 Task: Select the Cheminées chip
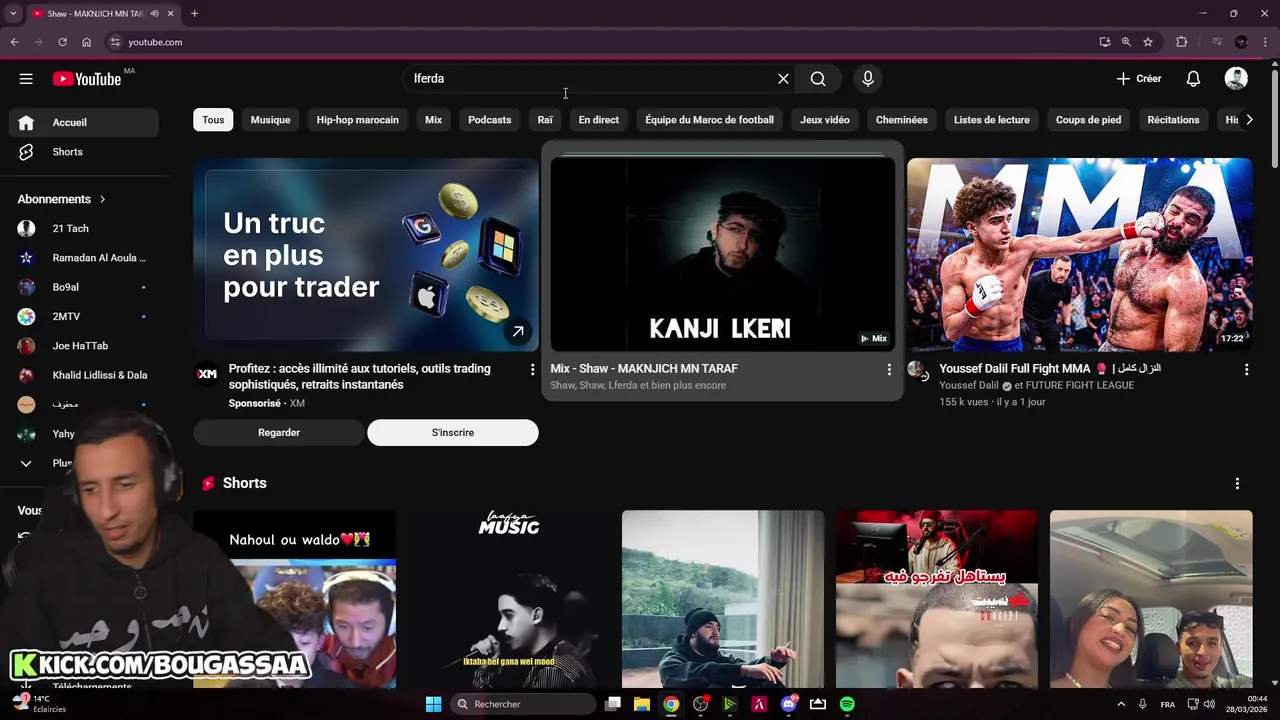tap(902, 120)
